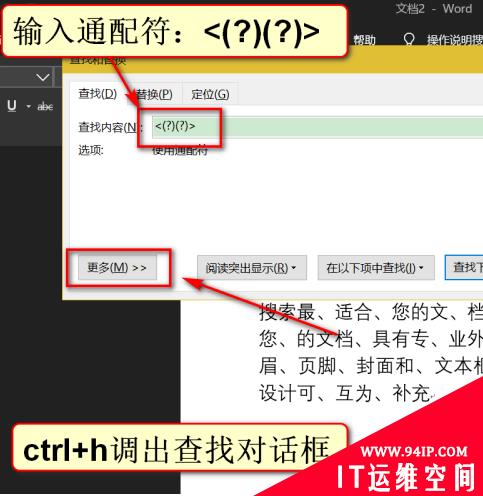Switch to the 替换(P) tab
Image resolution: width=483 pixels, height=496 pixels.
point(154,95)
